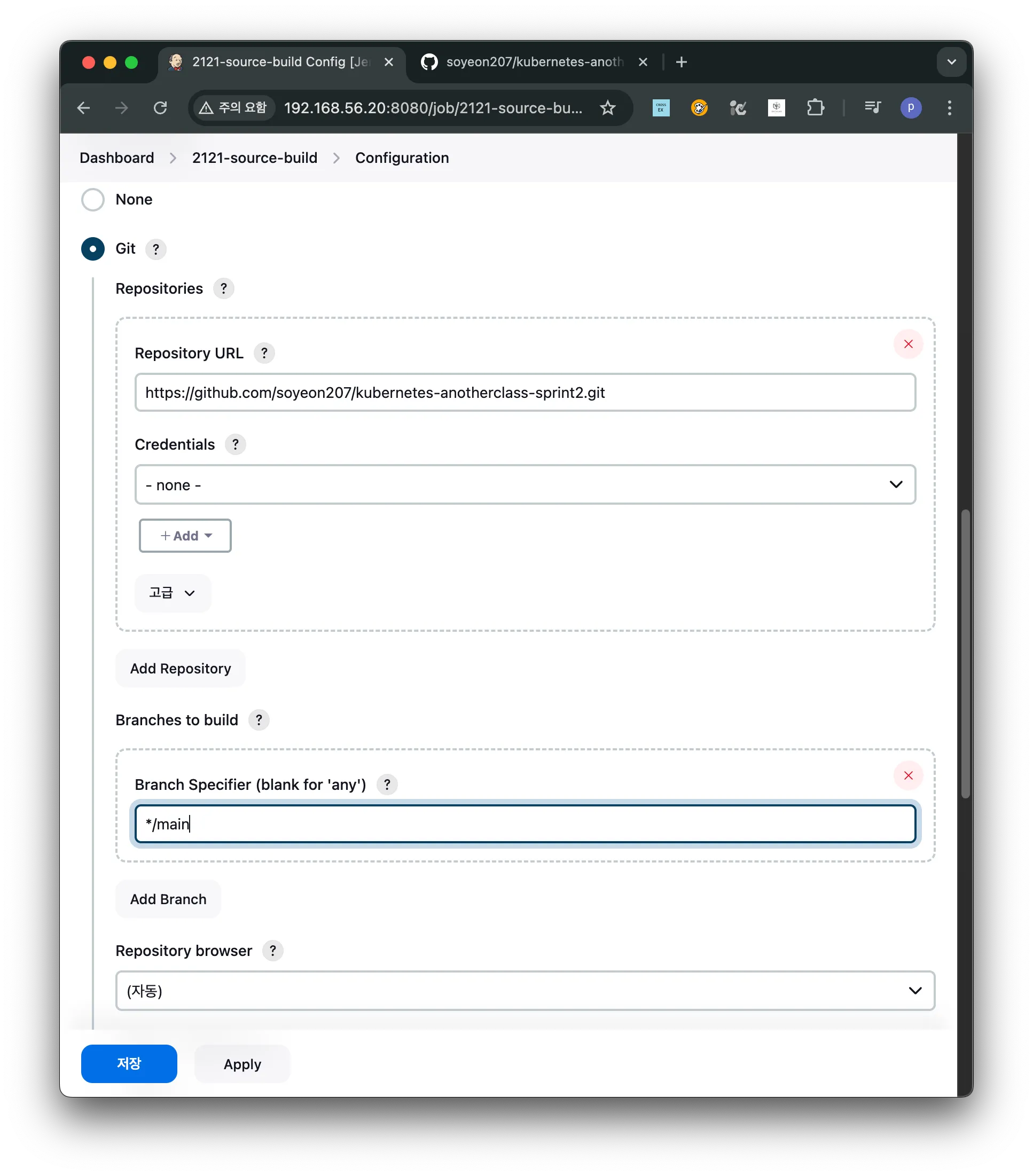Viewport: 1033px width, 1176px height.
Task: Open the Credentials dropdown
Action: [525, 484]
